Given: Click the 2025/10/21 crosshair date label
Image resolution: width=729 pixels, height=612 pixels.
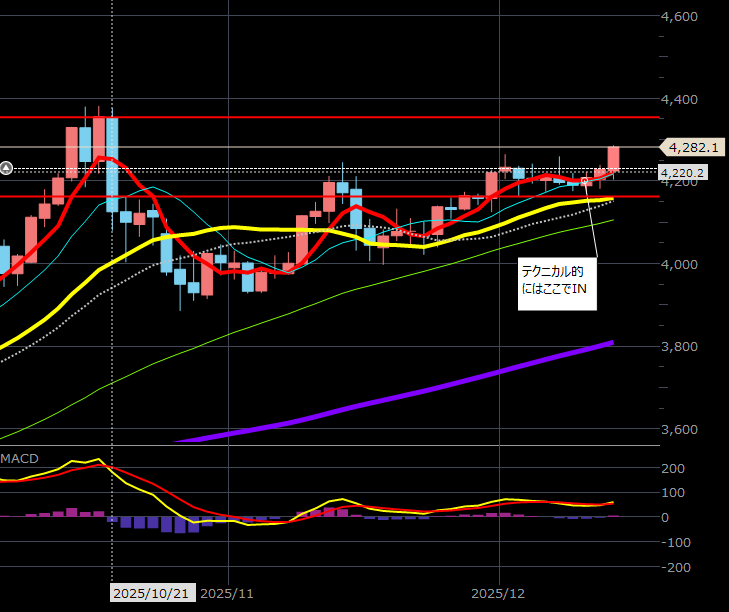Looking at the screenshot, I should (151, 593).
